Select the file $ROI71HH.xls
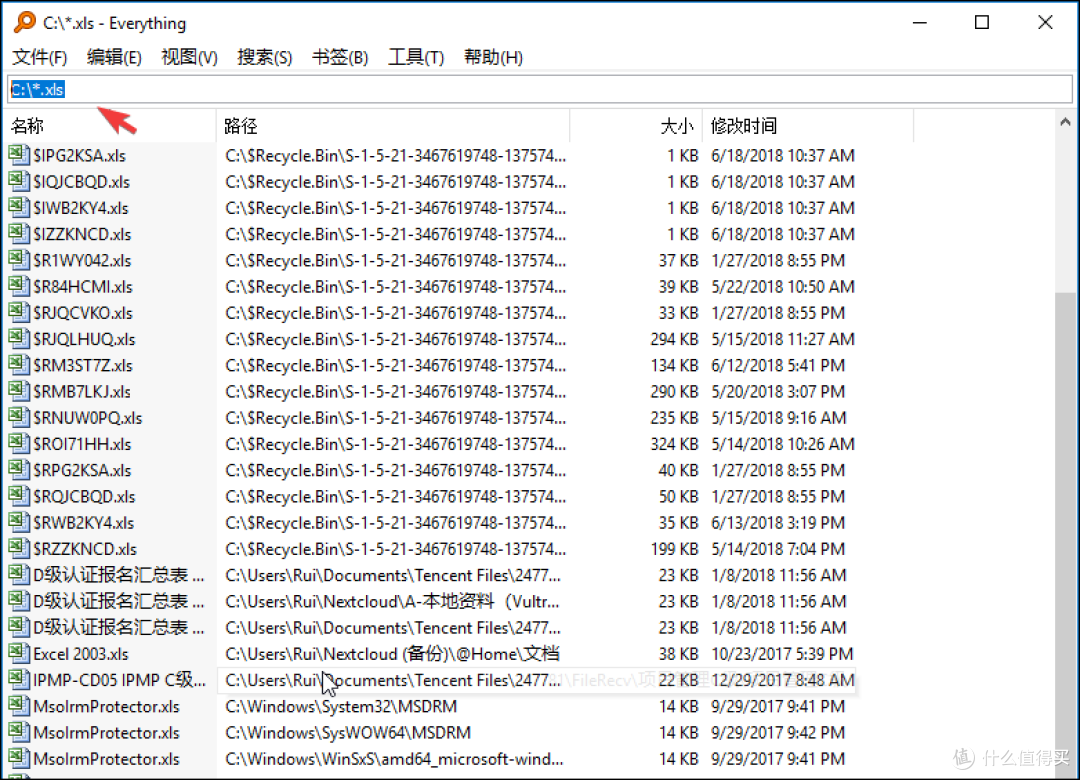The height and width of the screenshot is (780, 1080). point(82,444)
